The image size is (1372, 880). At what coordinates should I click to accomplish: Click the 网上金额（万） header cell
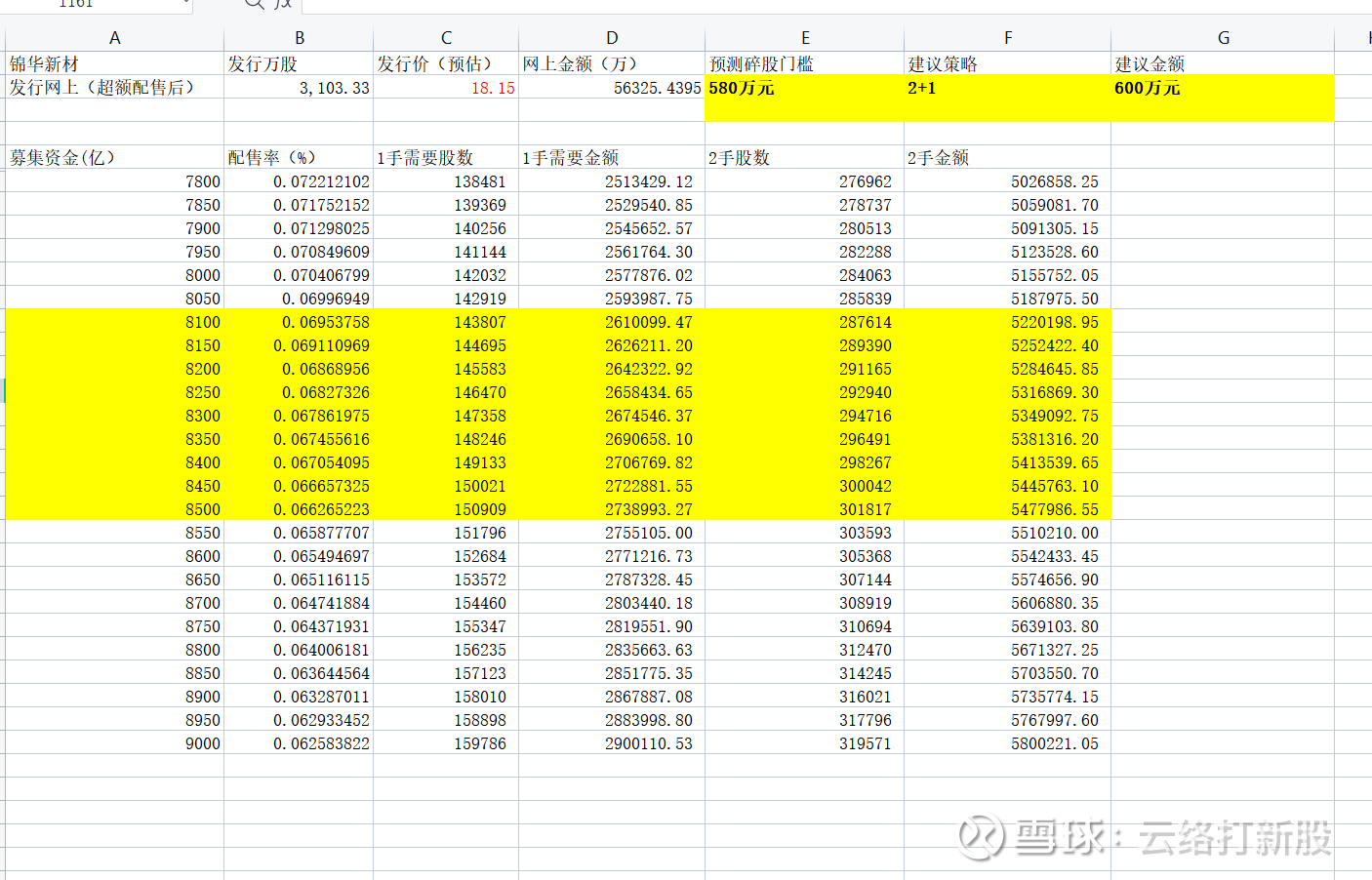pyautogui.click(x=612, y=63)
